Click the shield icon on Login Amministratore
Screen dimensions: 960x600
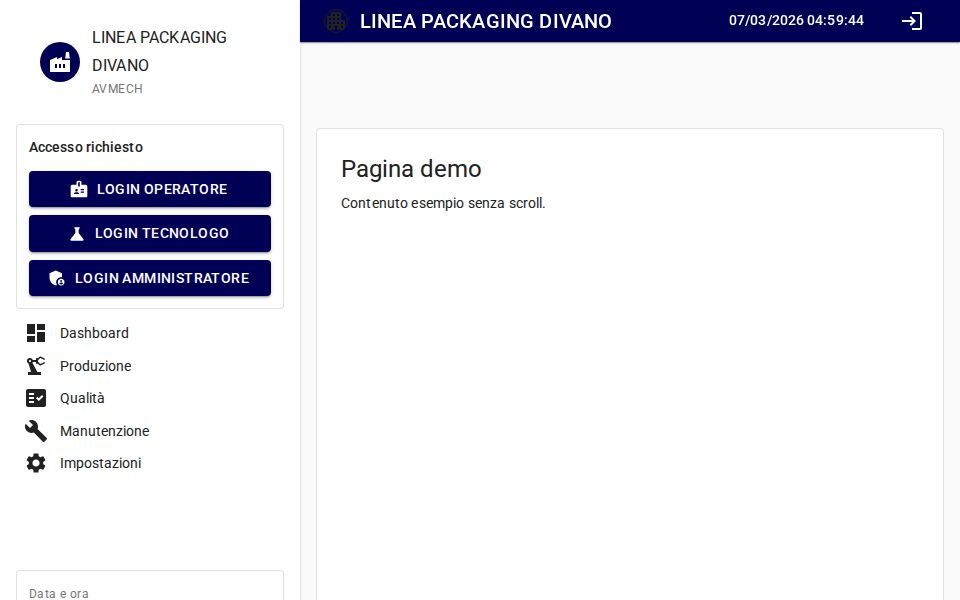(x=57, y=278)
